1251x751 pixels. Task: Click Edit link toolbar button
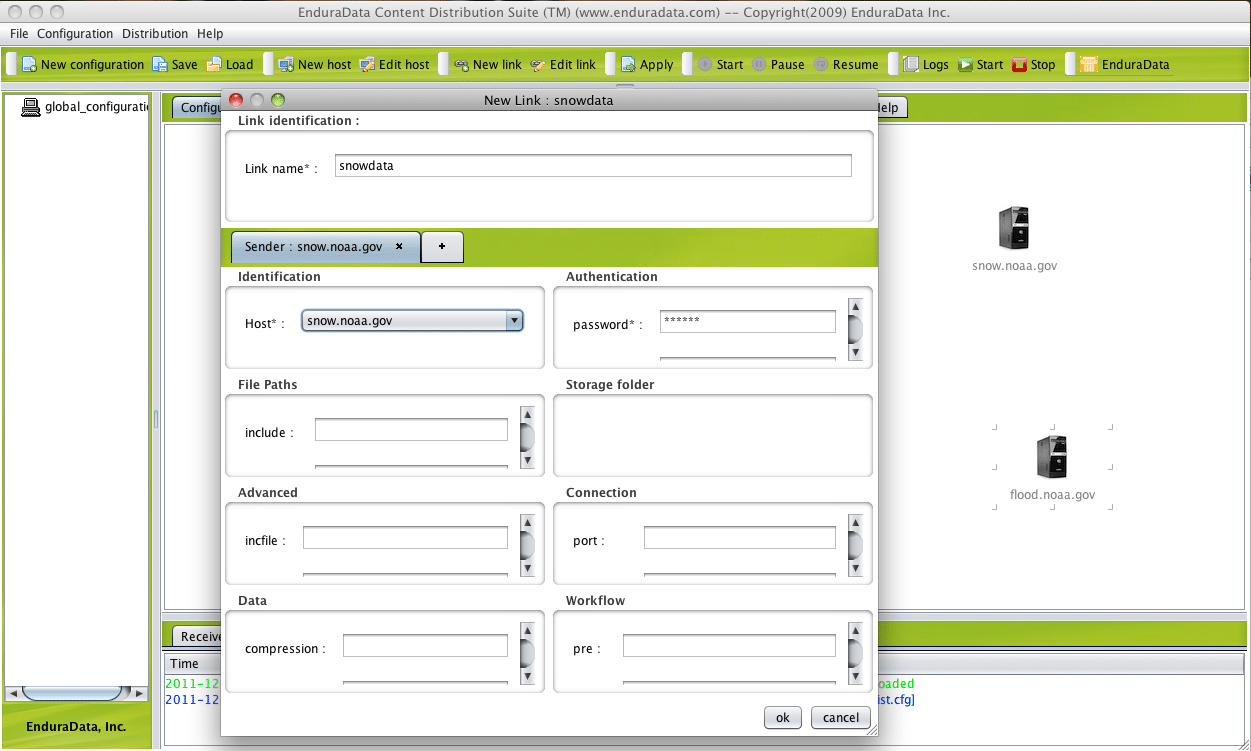point(563,64)
